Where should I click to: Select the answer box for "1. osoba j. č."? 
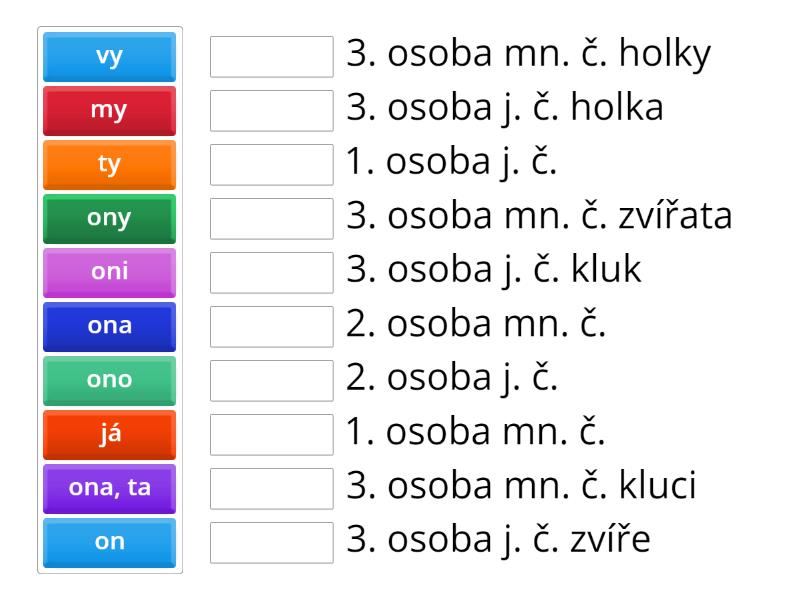coord(271,165)
